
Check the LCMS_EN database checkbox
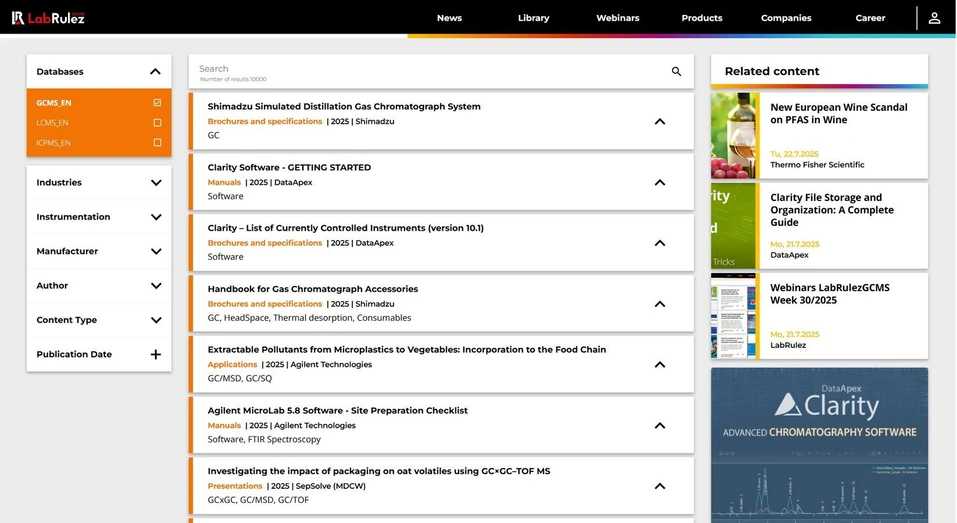[x=157, y=123]
